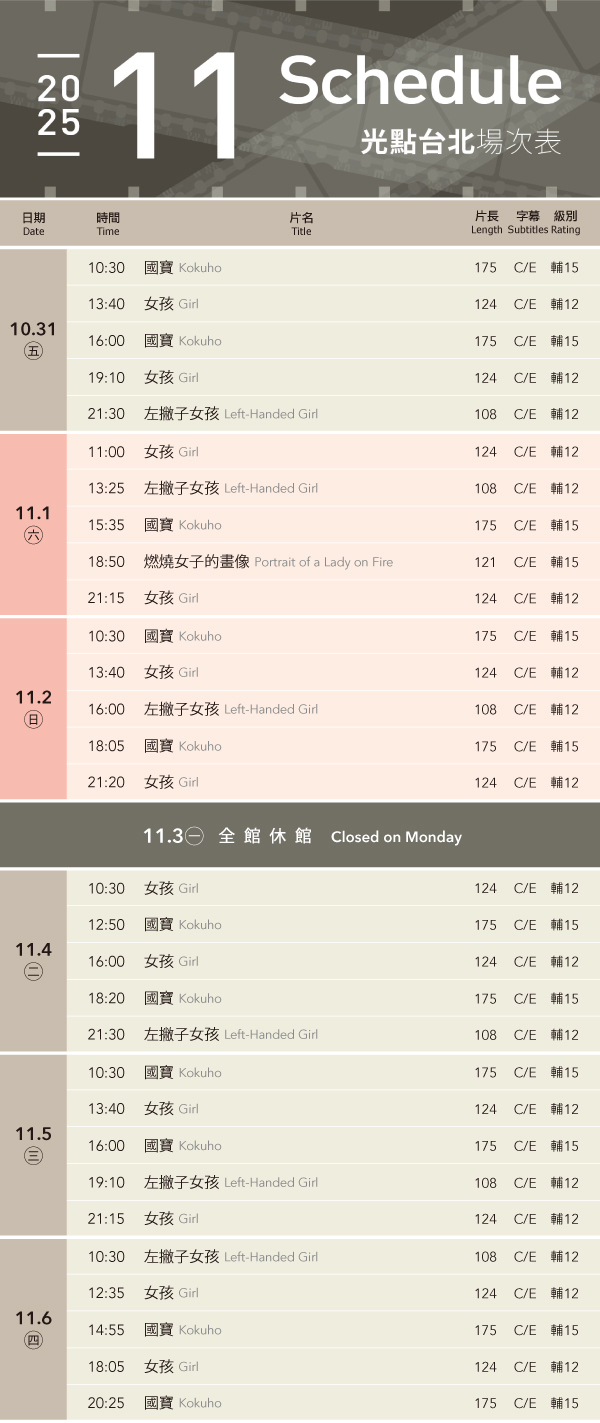Open the 12:35 Girl screening title
The height and width of the screenshot is (1423, 600).
coord(171,1293)
